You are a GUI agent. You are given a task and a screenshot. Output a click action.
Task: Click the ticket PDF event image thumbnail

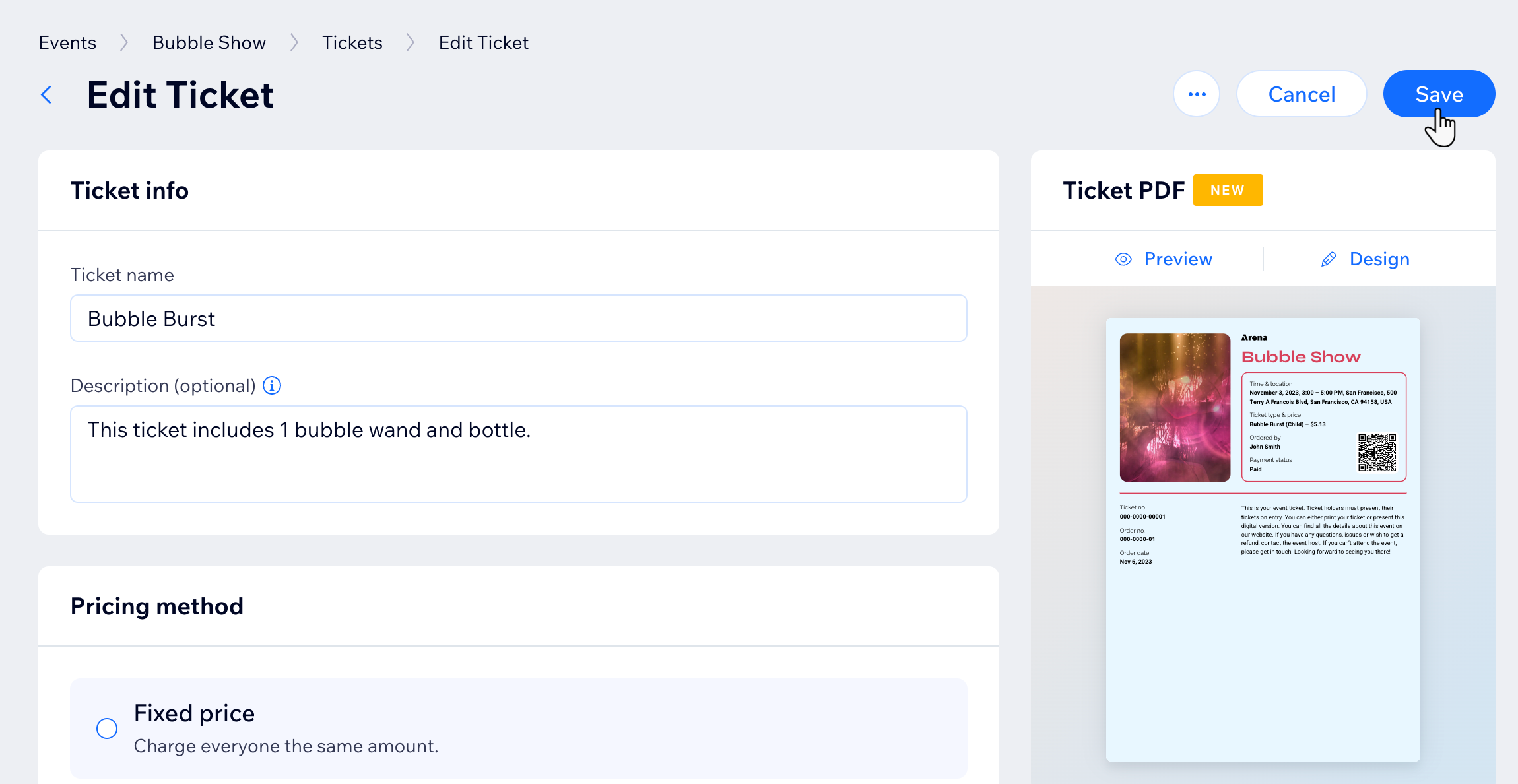coord(1175,407)
